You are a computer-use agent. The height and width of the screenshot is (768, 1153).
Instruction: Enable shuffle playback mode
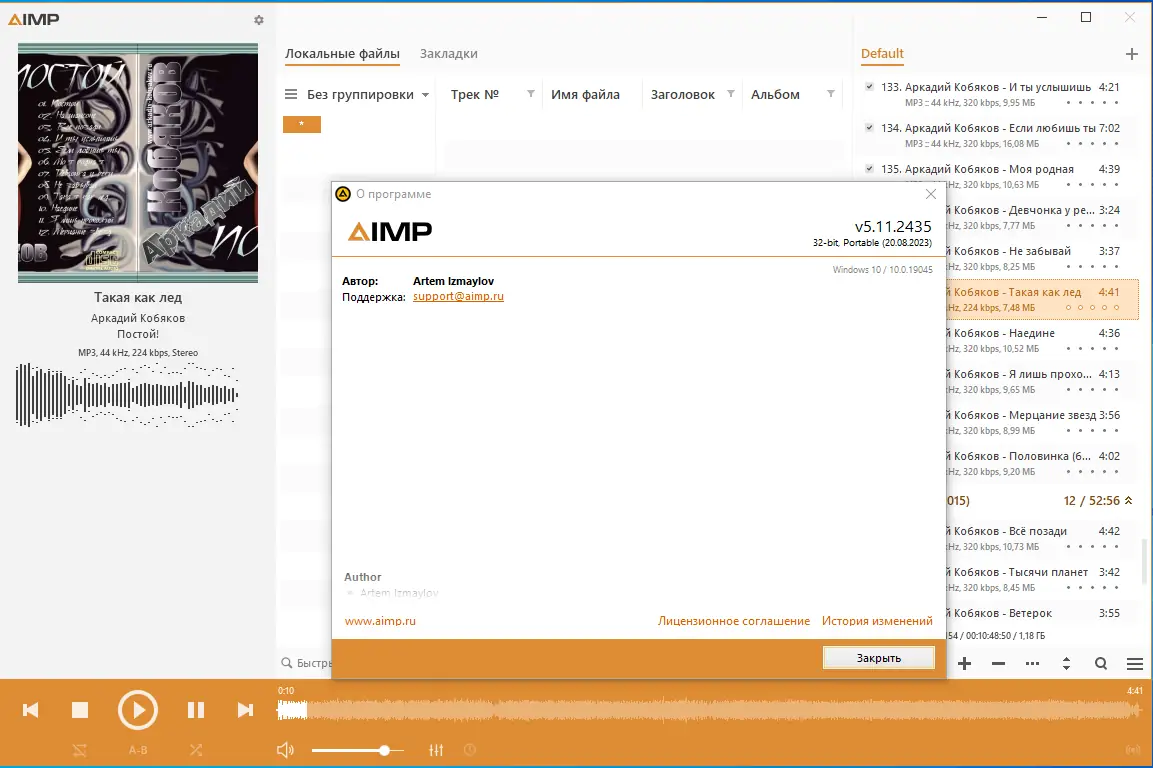click(x=196, y=749)
